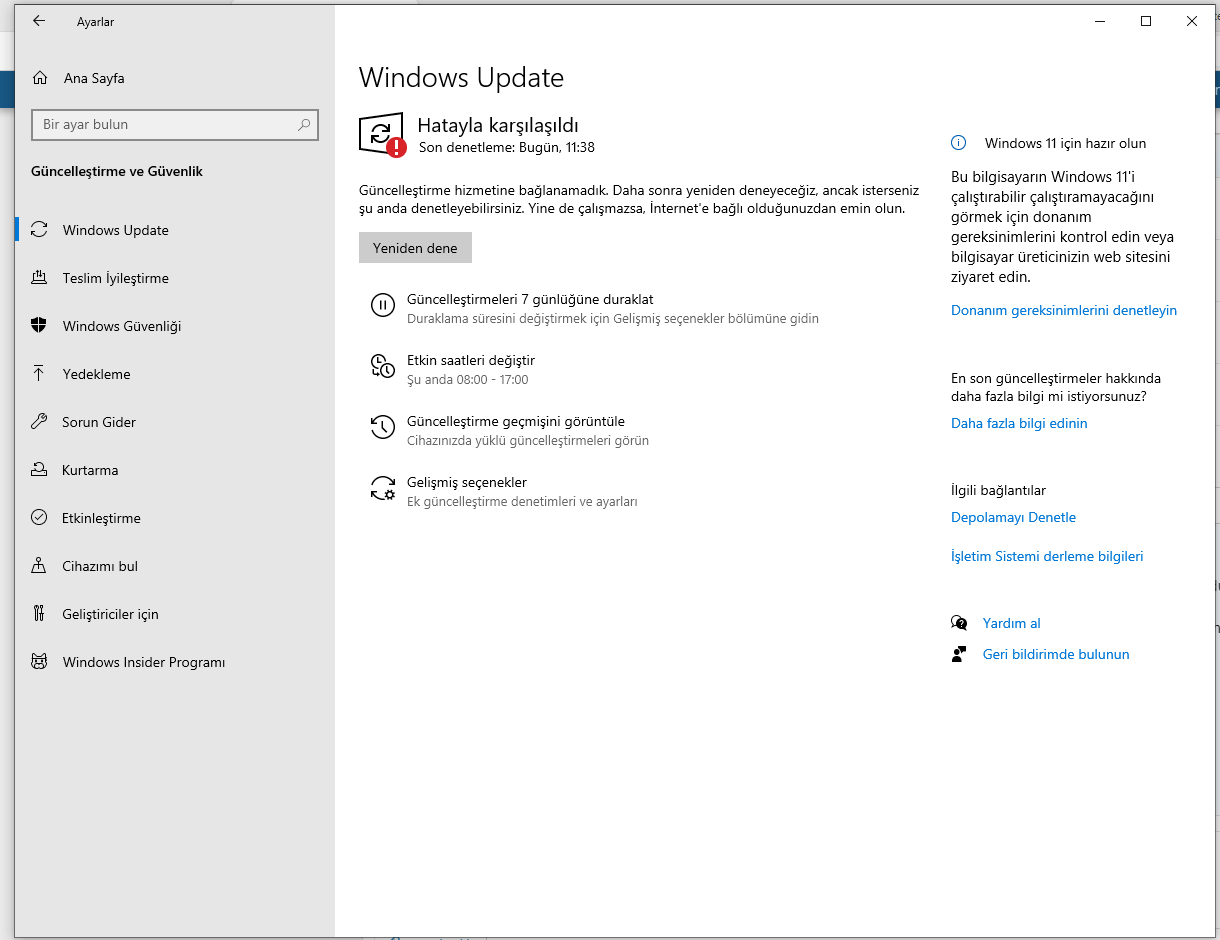Minimize the Ayarlar window
Viewport: 1220px width, 940px height.
point(1100,21)
